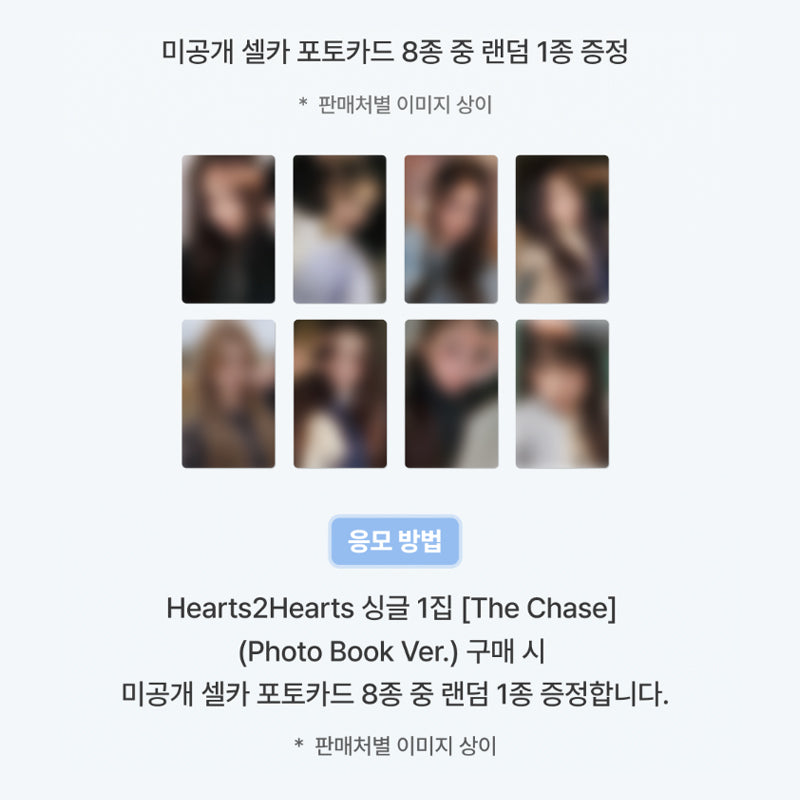
Task: Open bottom-row photocard with grey top, green background
Action: click(562, 394)
